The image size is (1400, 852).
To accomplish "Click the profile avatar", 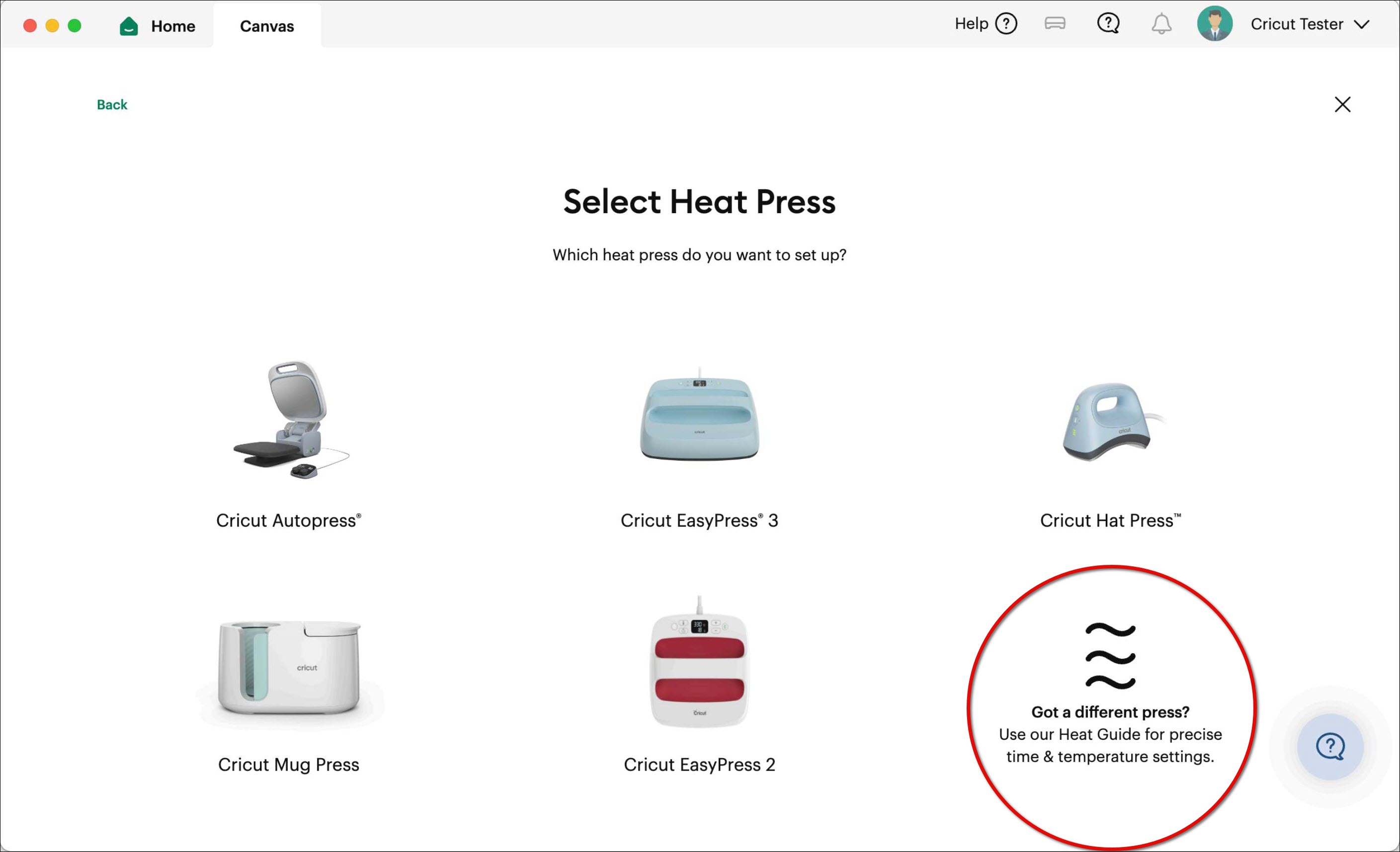I will click(1215, 23).
